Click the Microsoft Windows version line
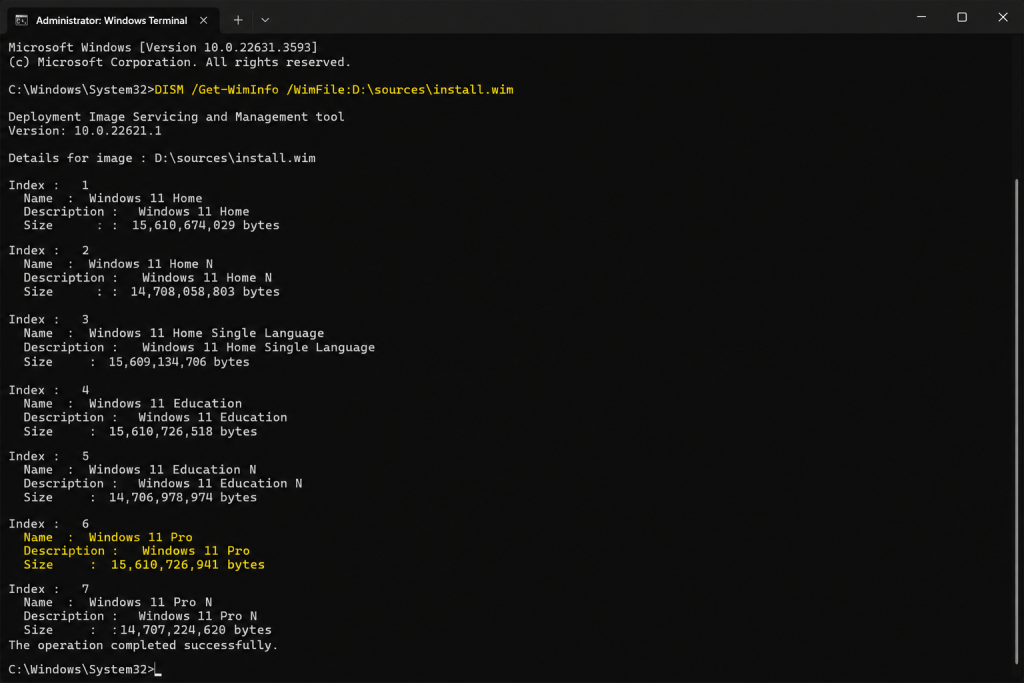The height and width of the screenshot is (683, 1024). 163,47
